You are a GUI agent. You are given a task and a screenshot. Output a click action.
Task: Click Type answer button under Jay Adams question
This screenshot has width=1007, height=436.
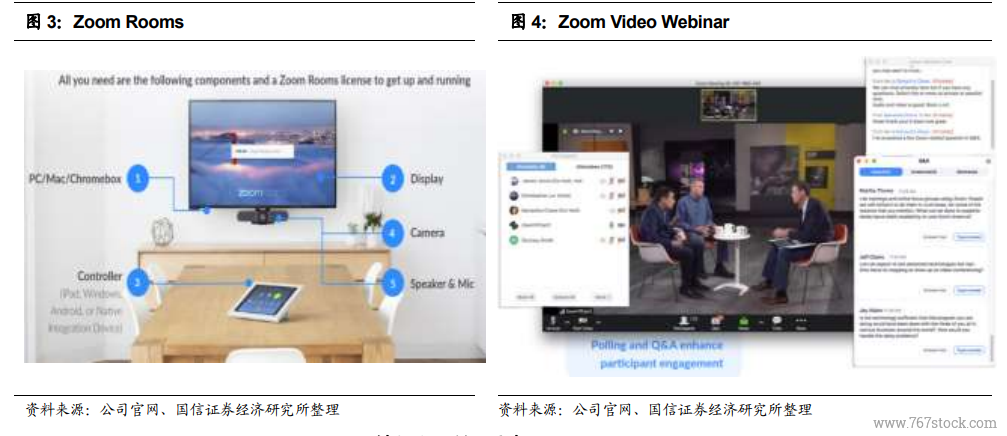968,350
